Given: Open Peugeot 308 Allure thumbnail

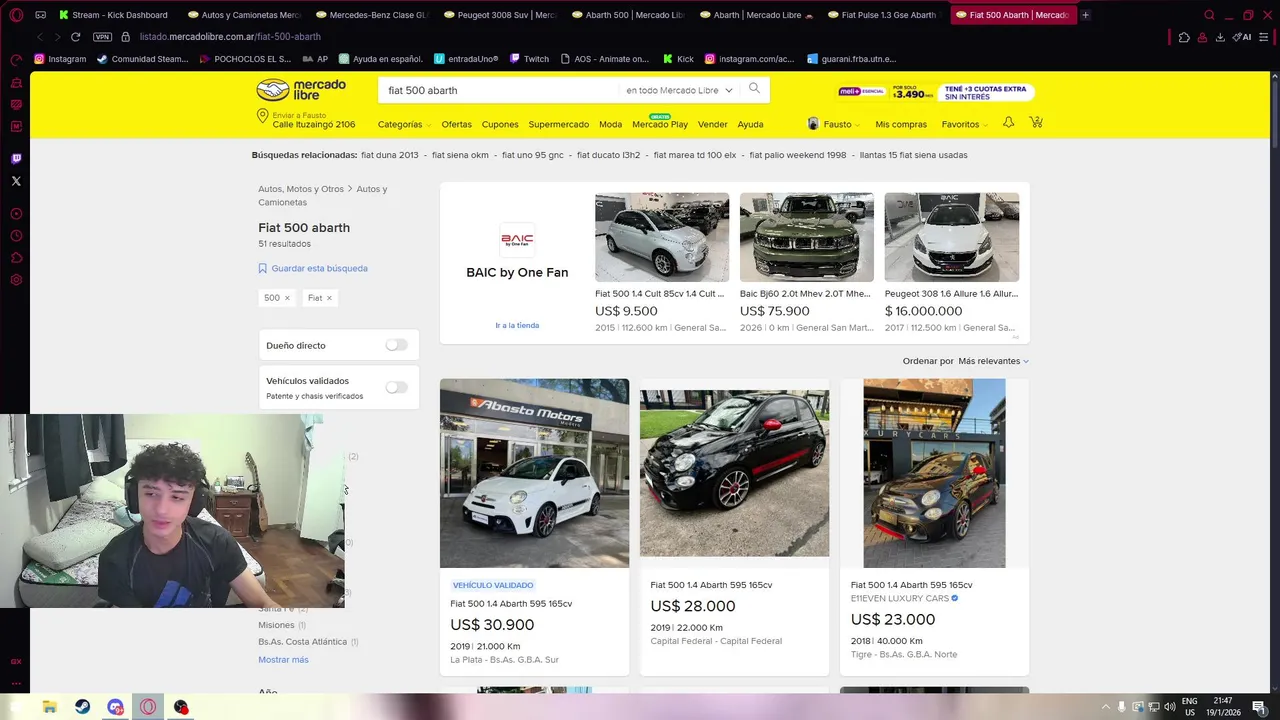Looking at the screenshot, I should (x=952, y=237).
